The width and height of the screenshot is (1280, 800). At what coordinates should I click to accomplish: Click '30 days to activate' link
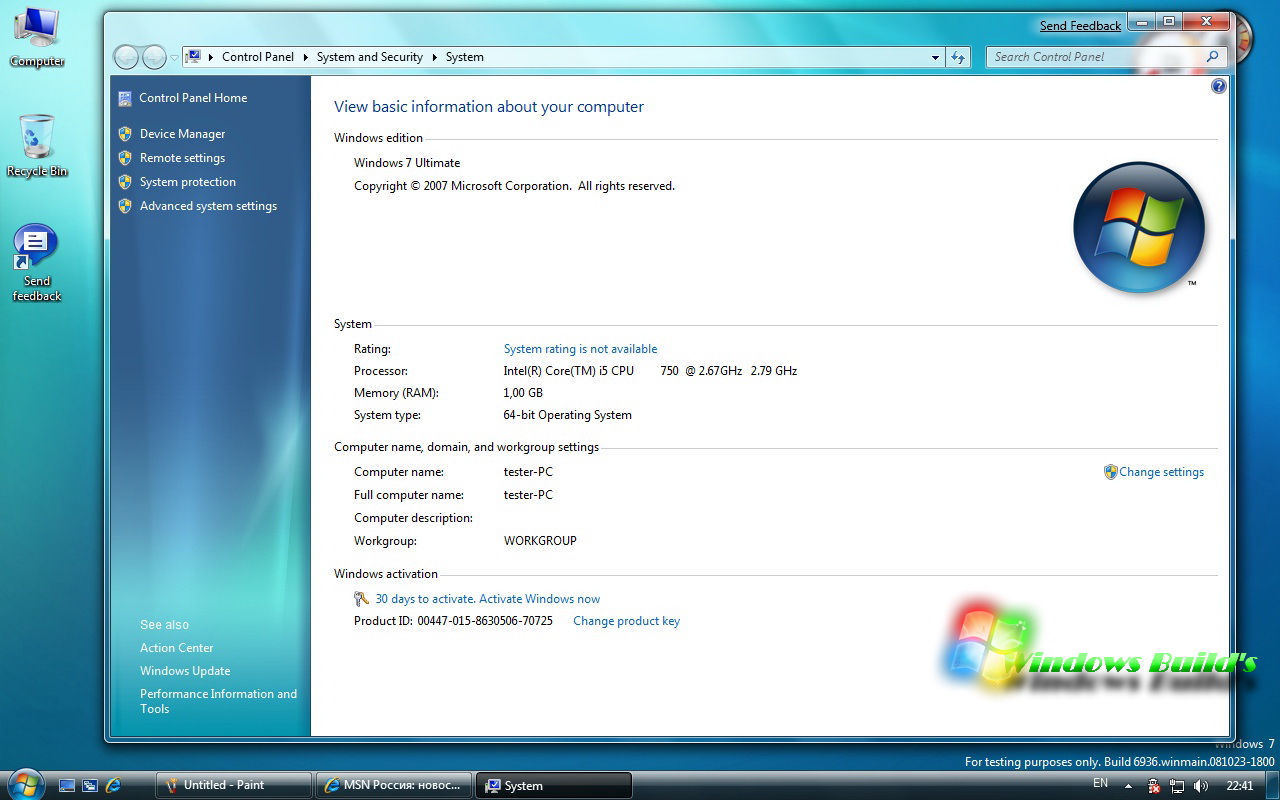pyautogui.click(x=487, y=599)
